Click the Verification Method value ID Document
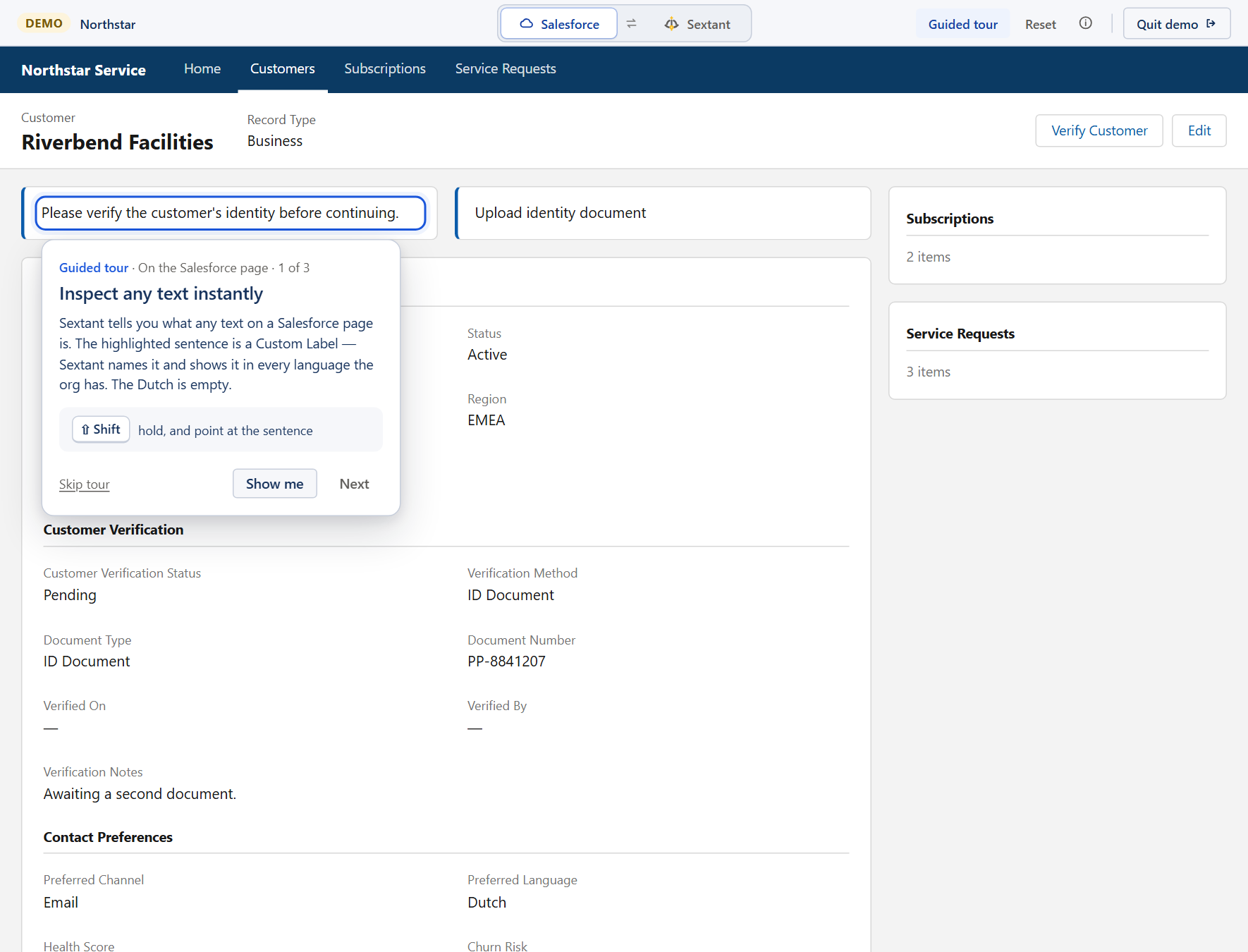The width and height of the screenshot is (1248, 952). (x=510, y=595)
